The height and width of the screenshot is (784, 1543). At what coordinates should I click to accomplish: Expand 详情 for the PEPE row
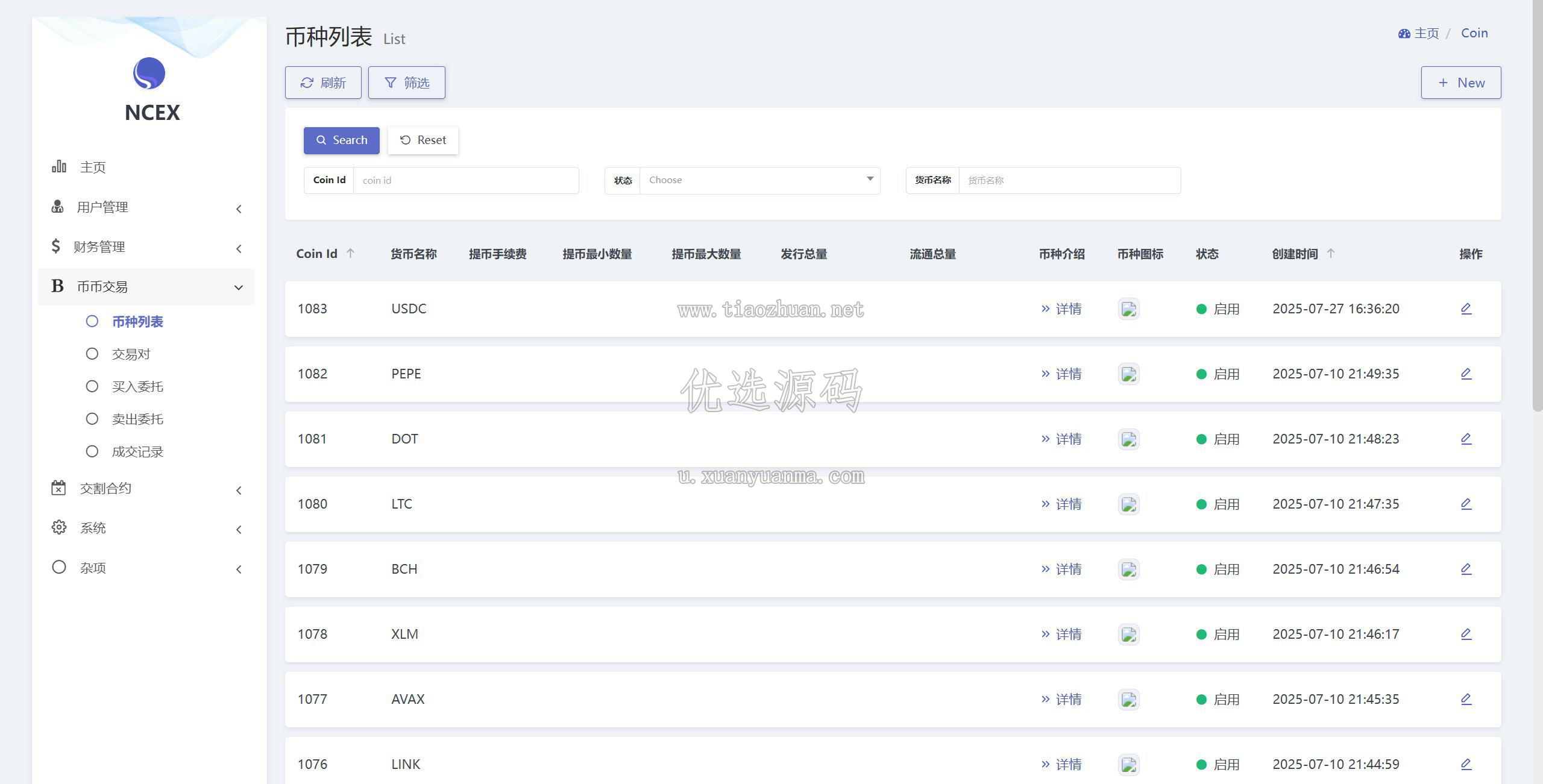(1061, 374)
